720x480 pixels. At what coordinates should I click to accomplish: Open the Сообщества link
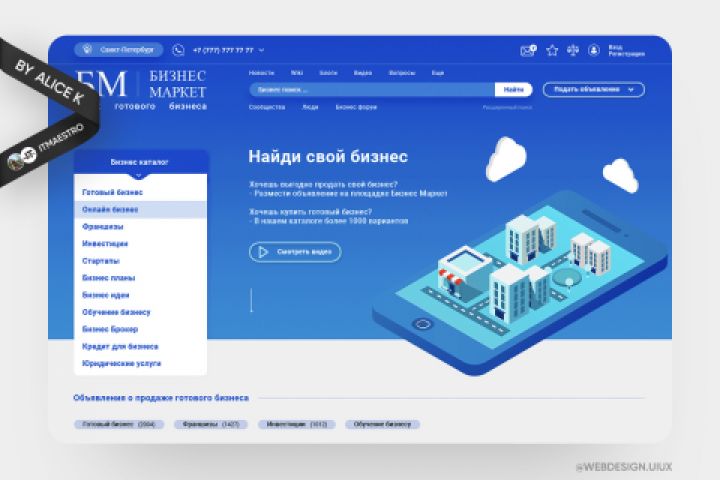click(x=267, y=107)
